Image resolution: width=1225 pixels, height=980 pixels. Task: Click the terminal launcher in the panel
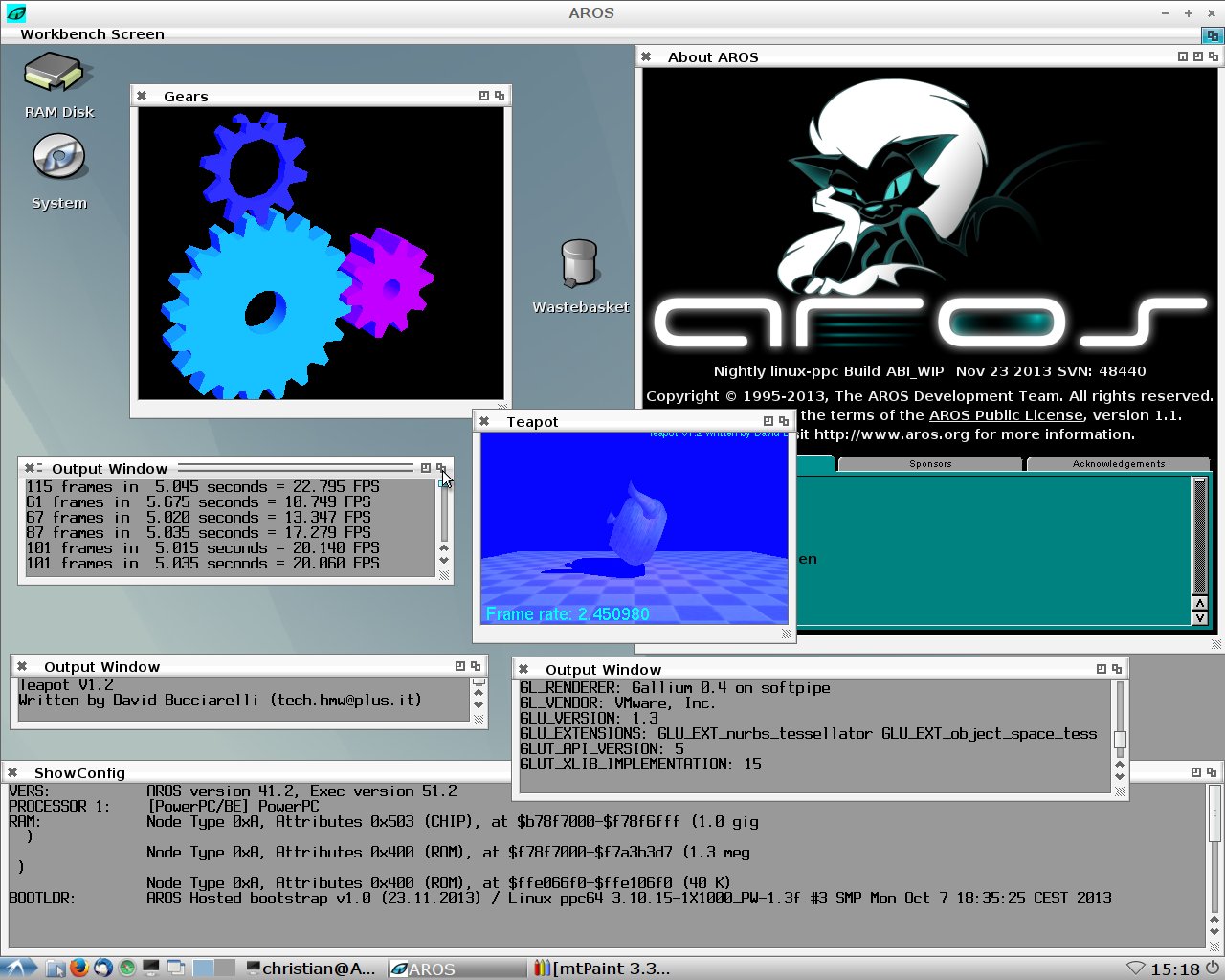point(151,968)
